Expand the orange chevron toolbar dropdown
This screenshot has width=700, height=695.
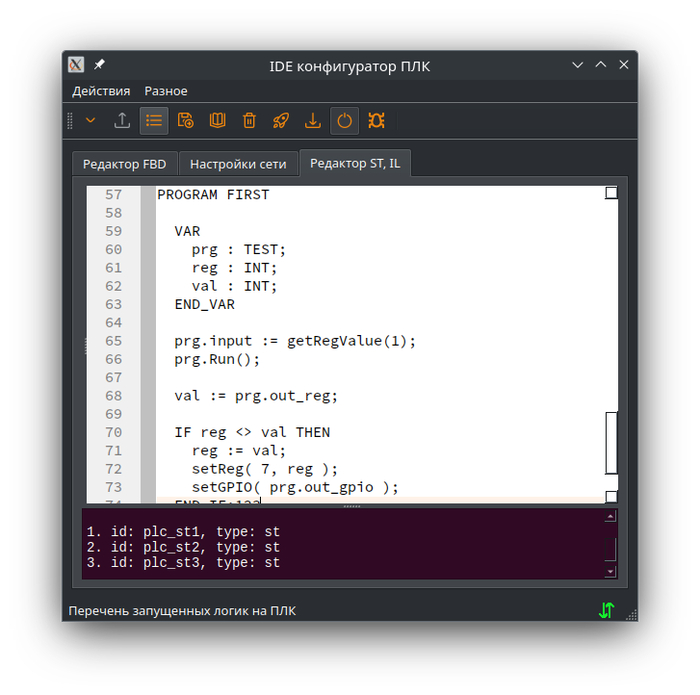(x=91, y=120)
